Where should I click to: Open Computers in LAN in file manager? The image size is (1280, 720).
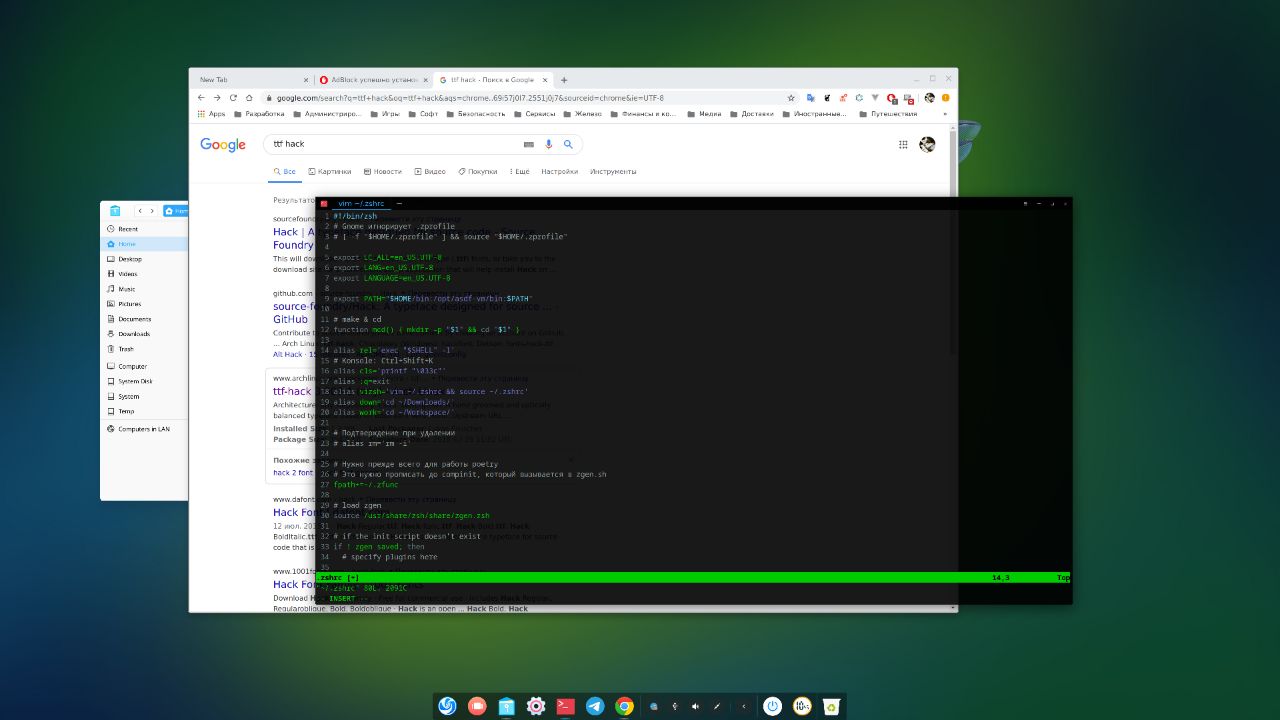(x=144, y=429)
